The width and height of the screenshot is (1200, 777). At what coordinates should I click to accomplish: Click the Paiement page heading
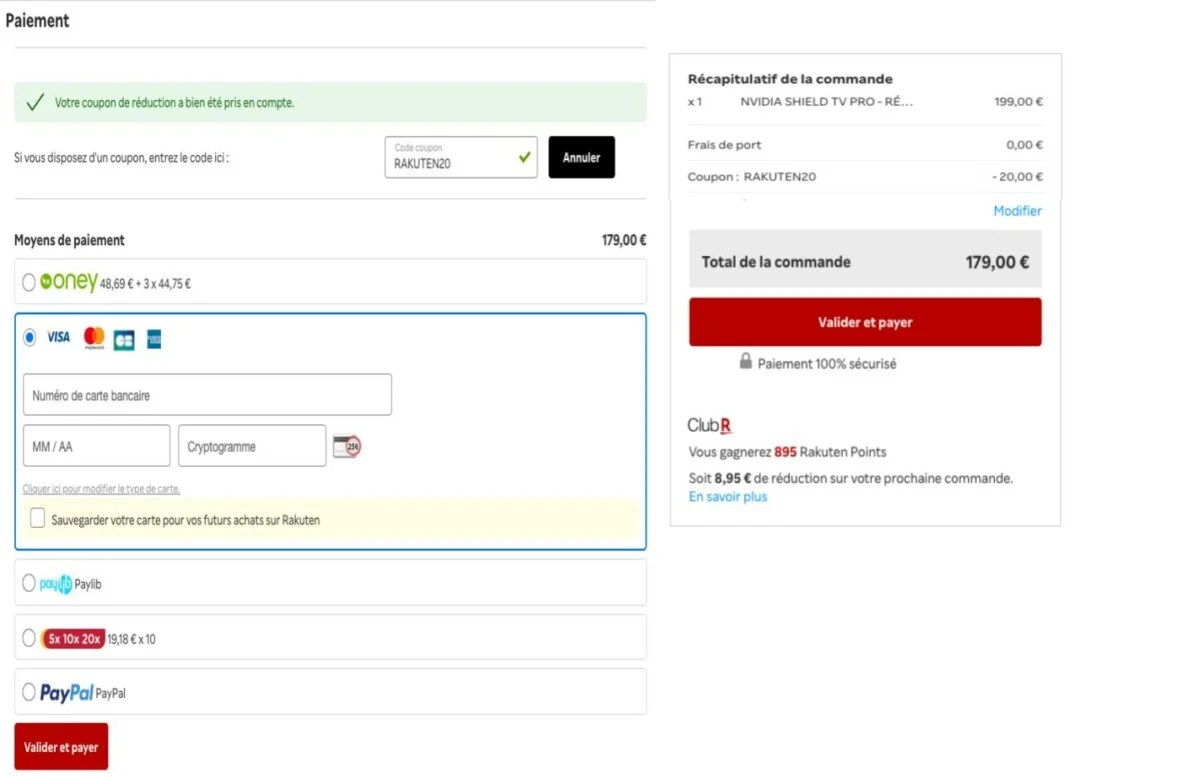coord(38,20)
